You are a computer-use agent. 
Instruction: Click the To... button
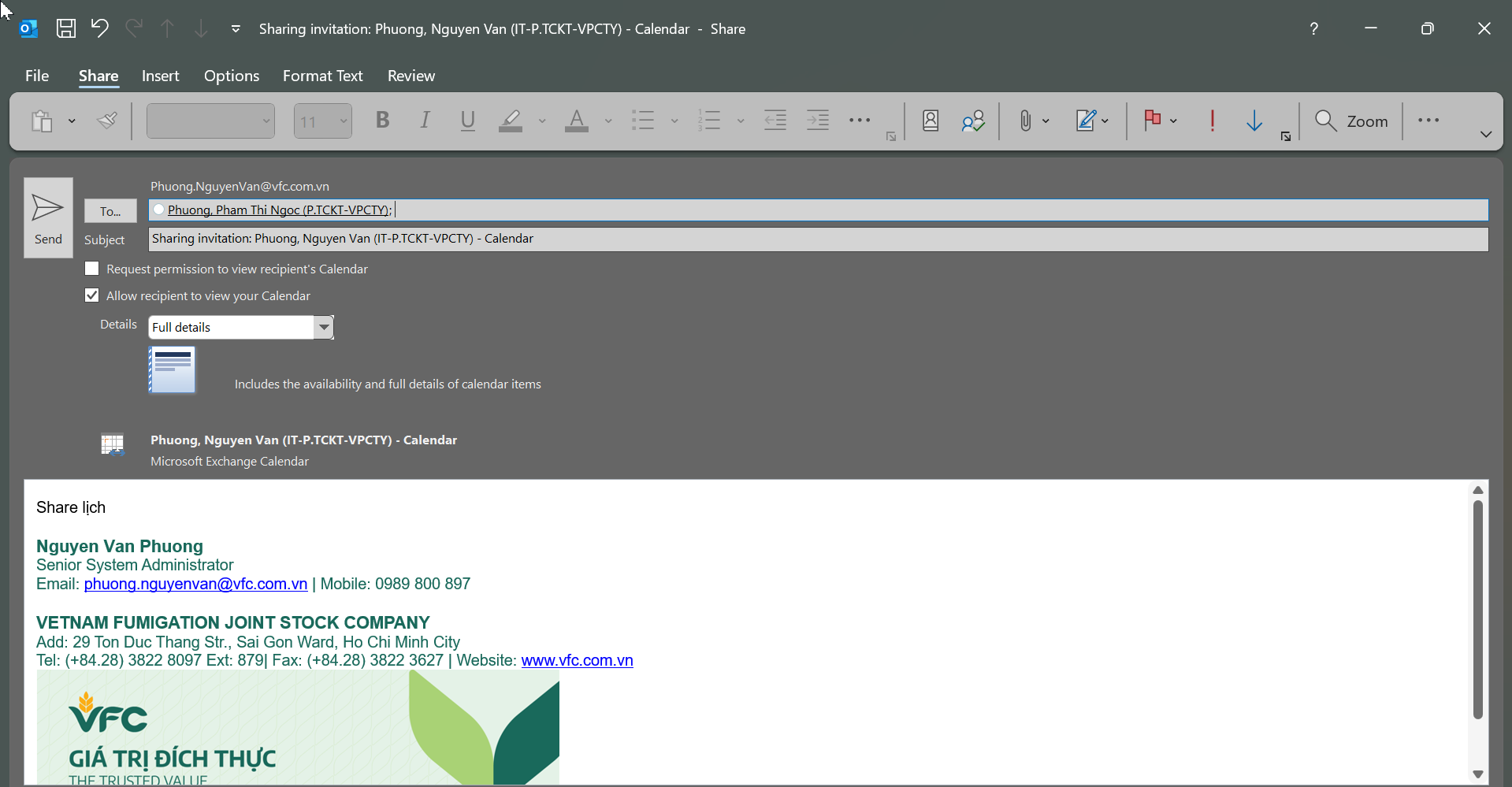(110, 211)
